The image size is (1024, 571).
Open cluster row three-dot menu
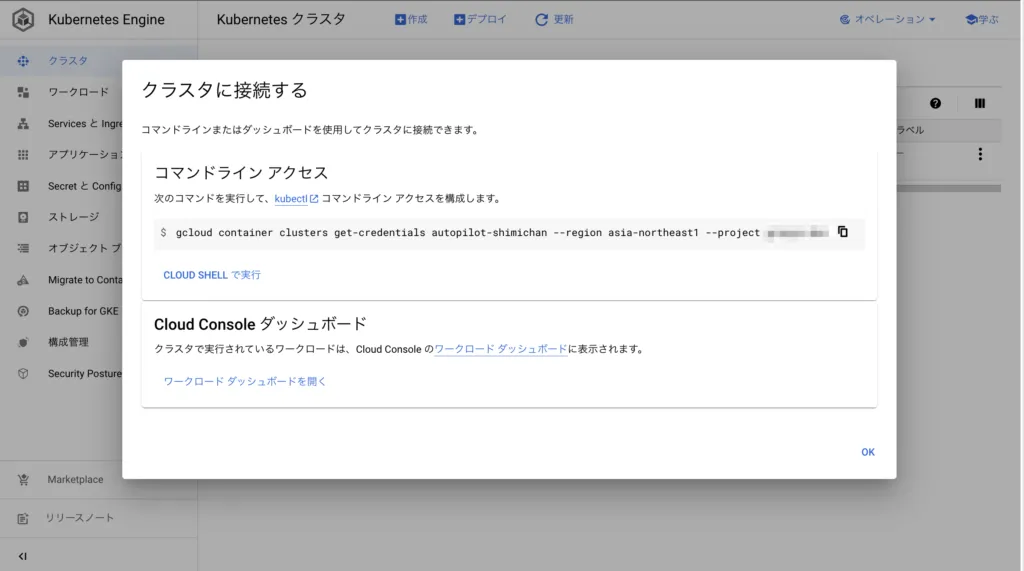coord(980,154)
